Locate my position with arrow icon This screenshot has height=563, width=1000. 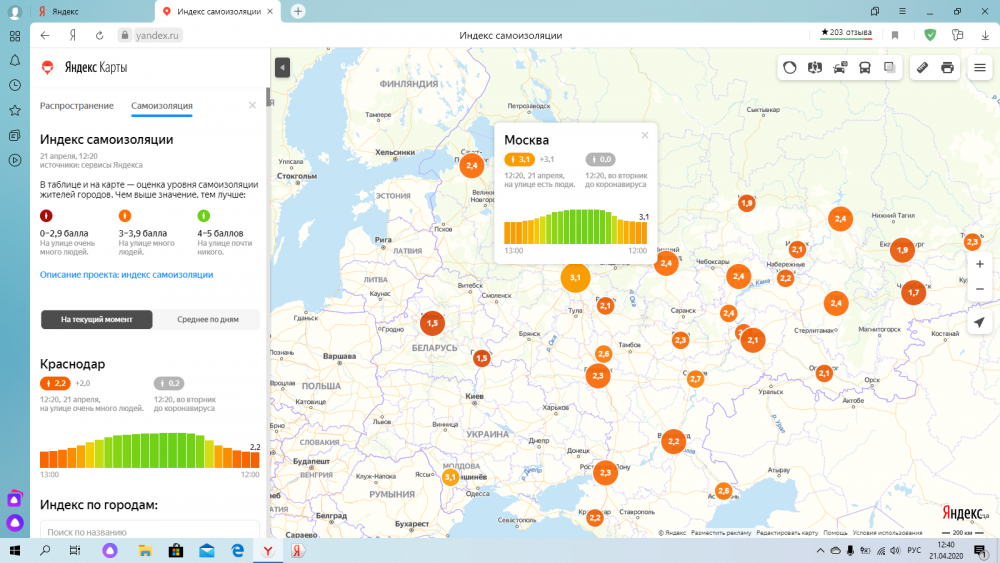click(x=980, y=323)
